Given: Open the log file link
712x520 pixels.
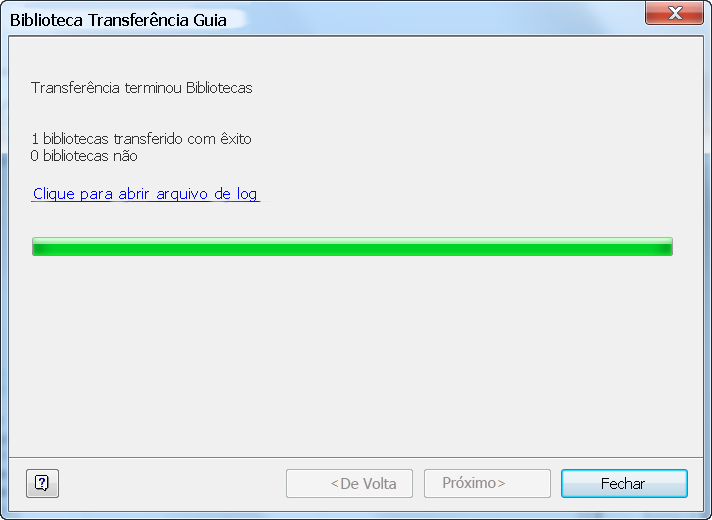Looking at the screenshot, I should coord(145,194).
